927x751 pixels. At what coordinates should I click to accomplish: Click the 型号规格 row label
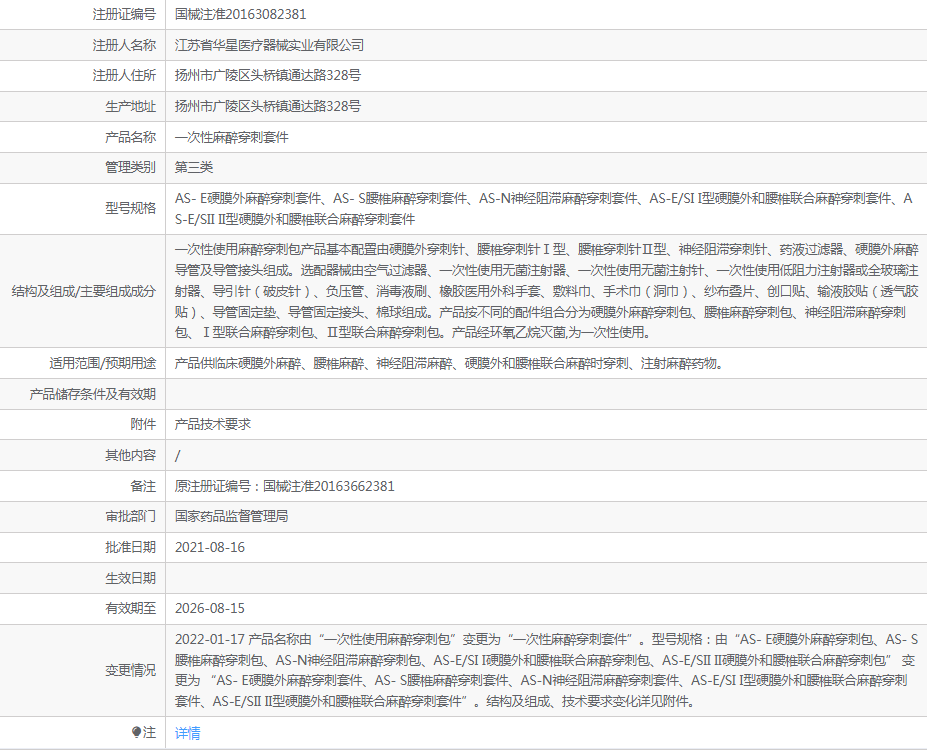[131, 208]
